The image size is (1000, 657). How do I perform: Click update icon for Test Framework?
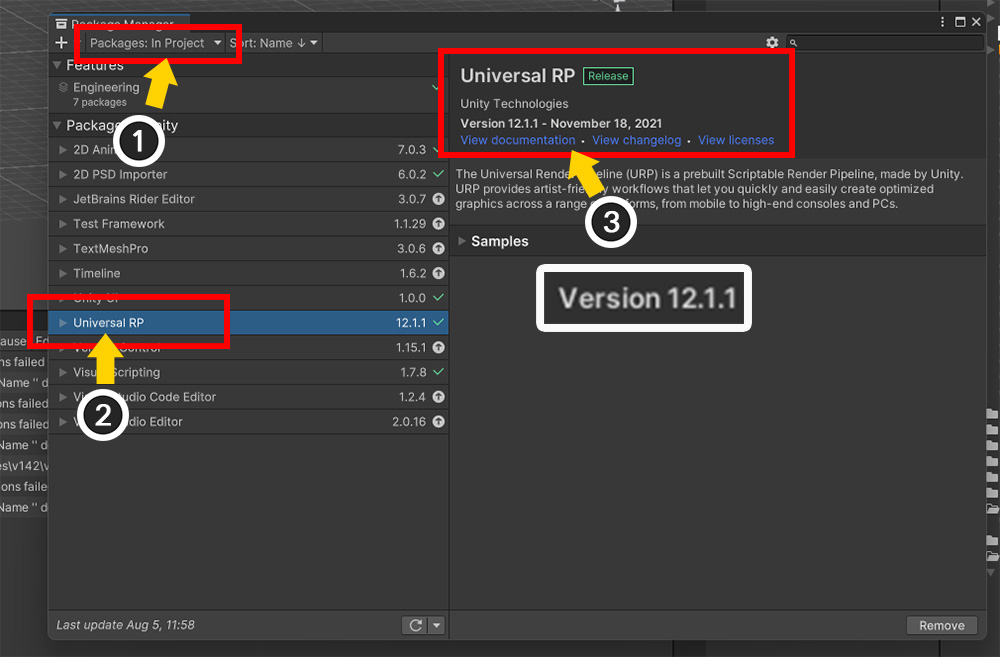[439, 224]
